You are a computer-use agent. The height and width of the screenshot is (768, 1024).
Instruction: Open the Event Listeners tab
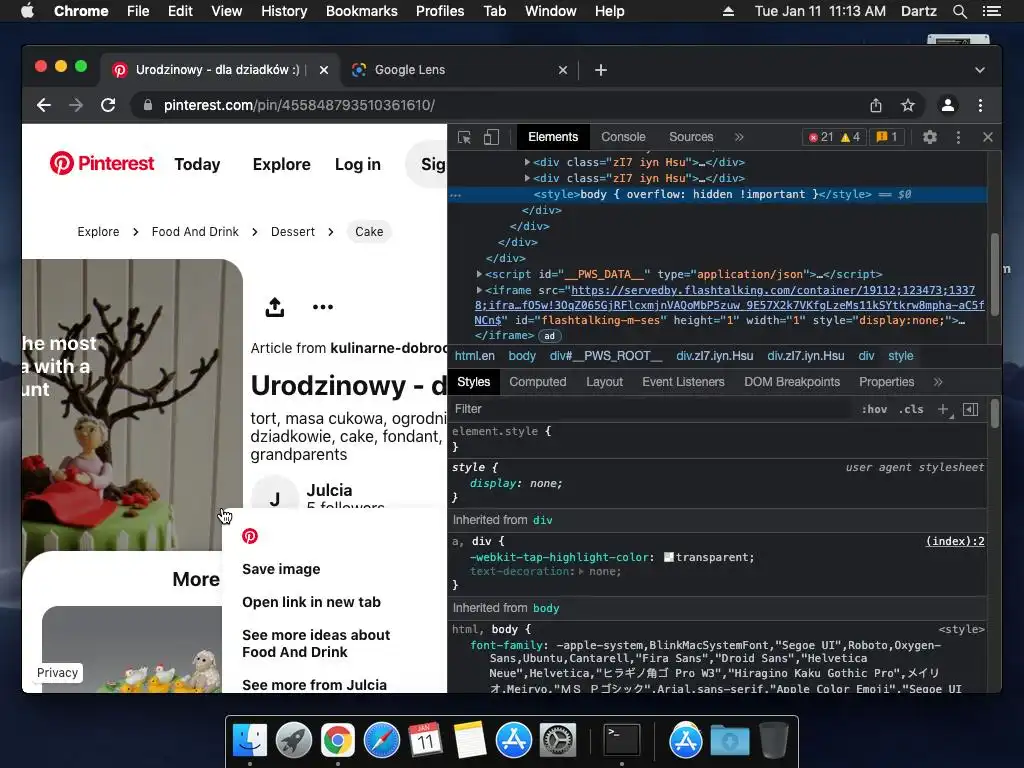[683, 382]
